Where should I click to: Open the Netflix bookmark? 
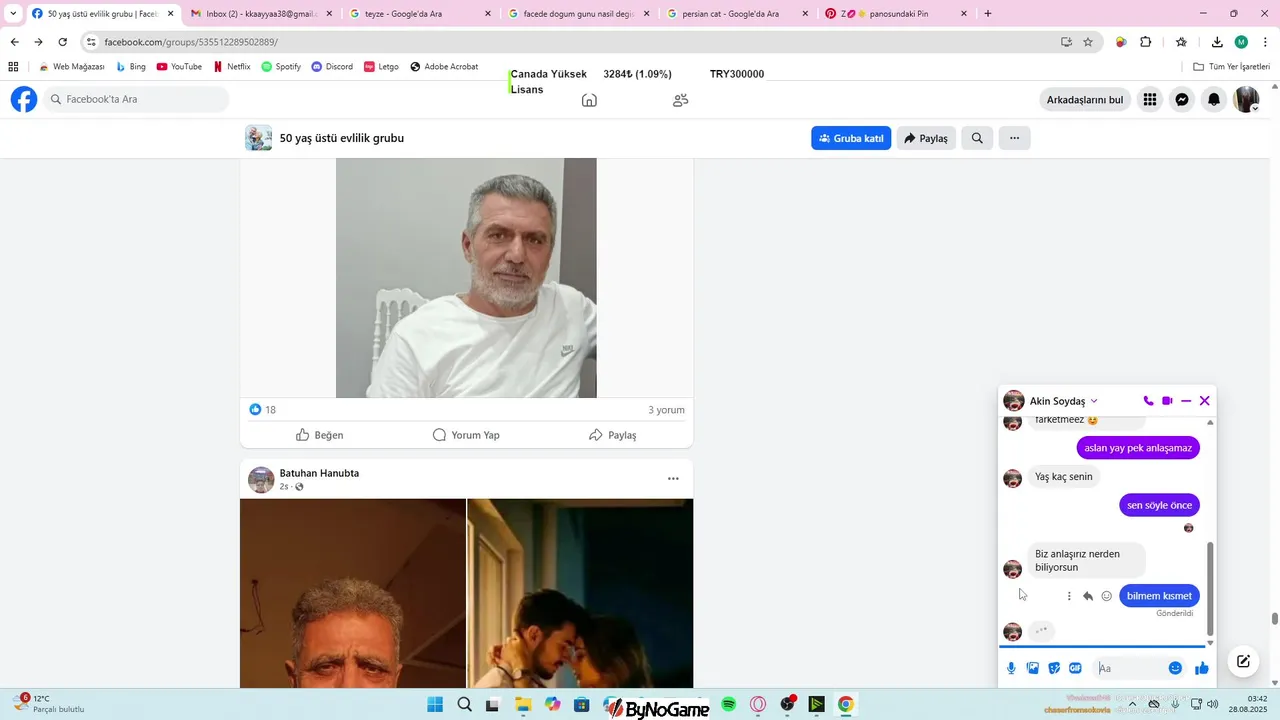(231, 67)
